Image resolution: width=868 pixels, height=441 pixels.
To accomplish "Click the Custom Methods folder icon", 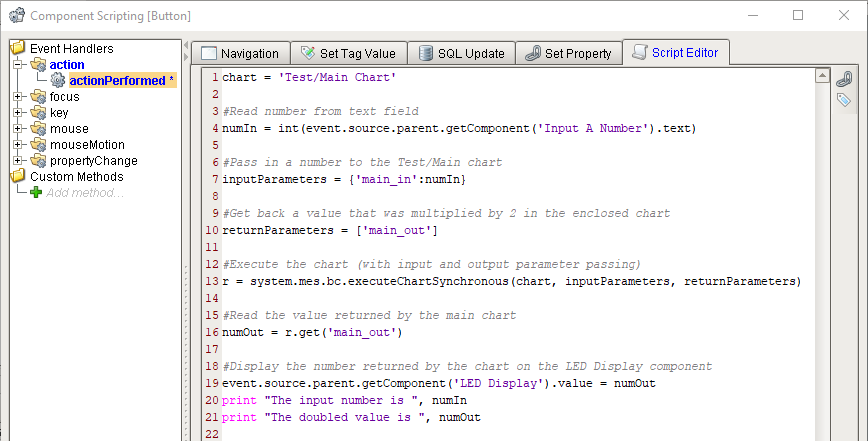I will 18,177.
